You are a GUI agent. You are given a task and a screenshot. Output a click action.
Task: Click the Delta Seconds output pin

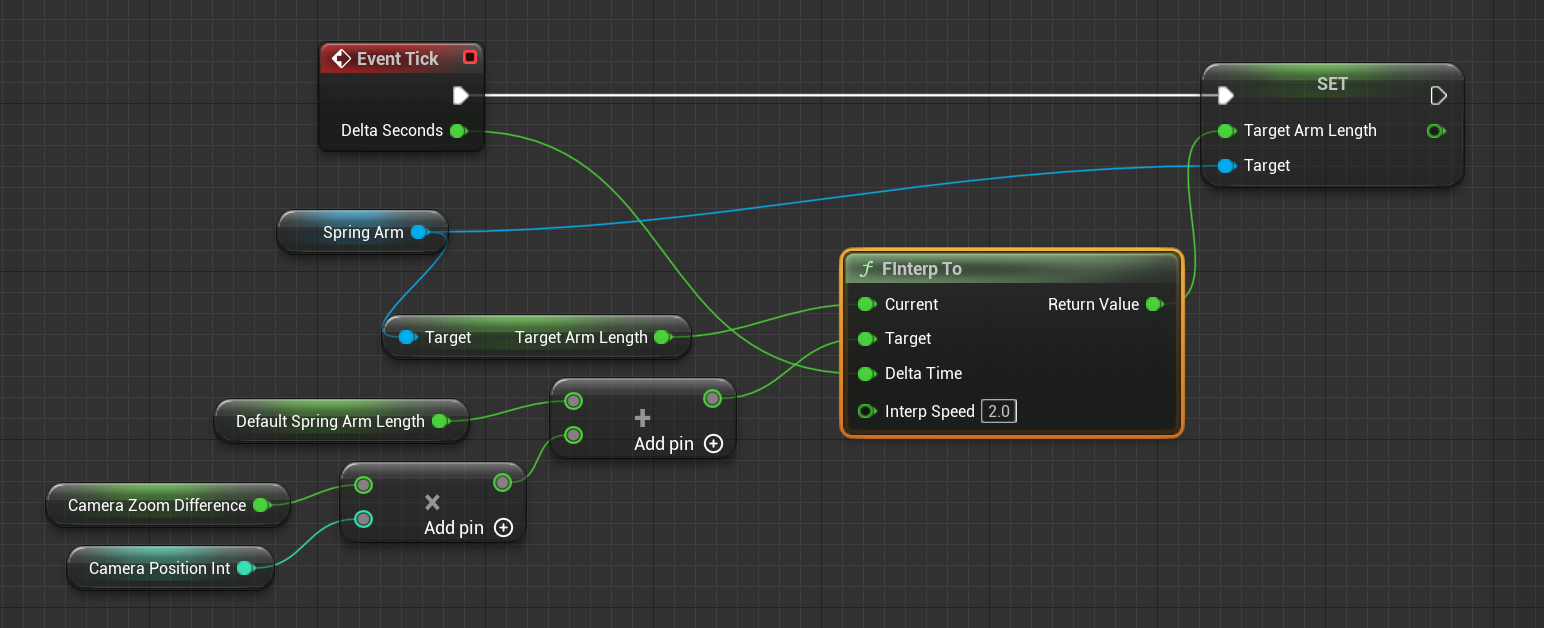coord(458,130)
